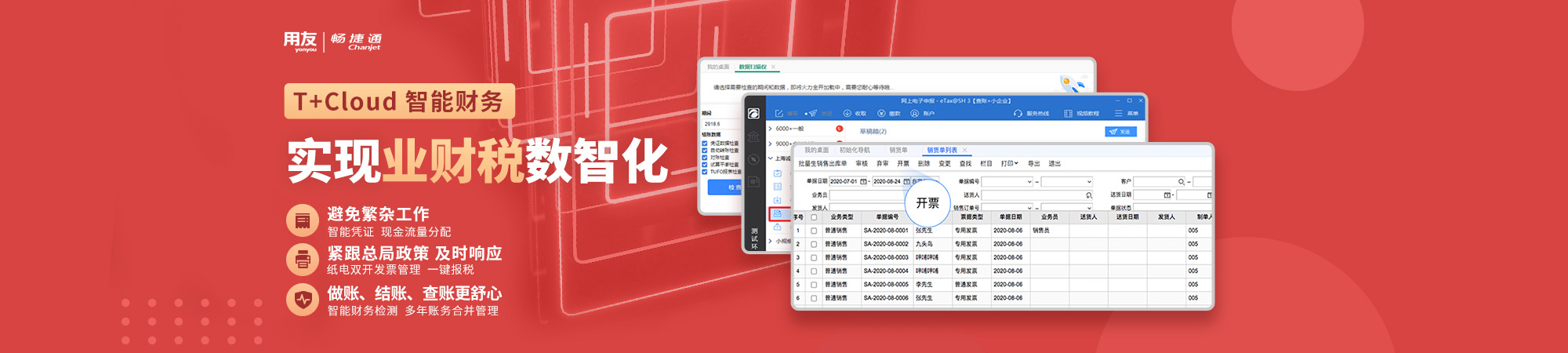This screenshot has width=1568, height=353.
Task: Toggle 自动转账检查 checkbox in data scanner window
Action: (x=705, y=151)
